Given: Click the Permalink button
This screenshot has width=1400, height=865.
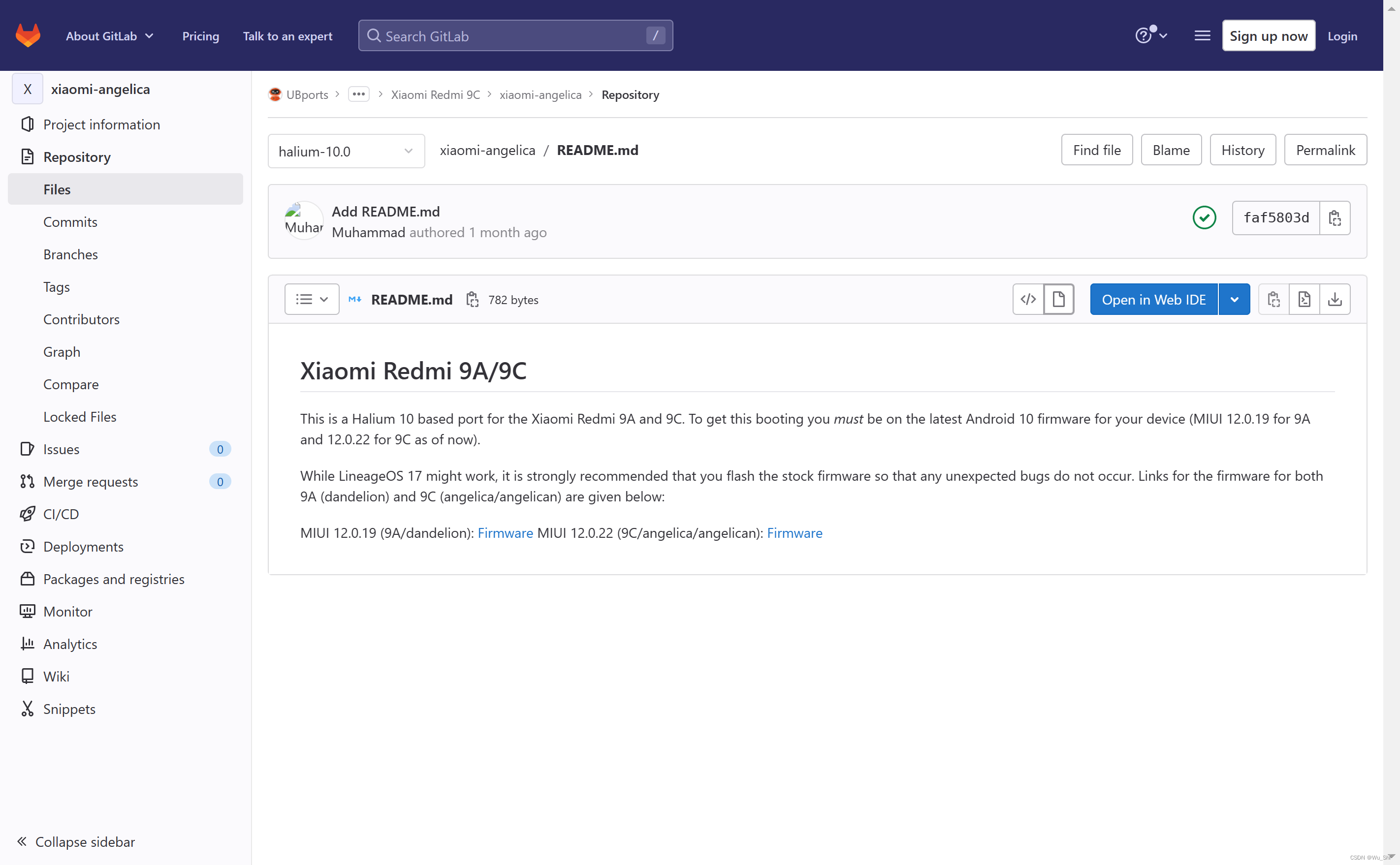Looking at the screenshot, I should pyautogui.click(x=1325, y=150).
